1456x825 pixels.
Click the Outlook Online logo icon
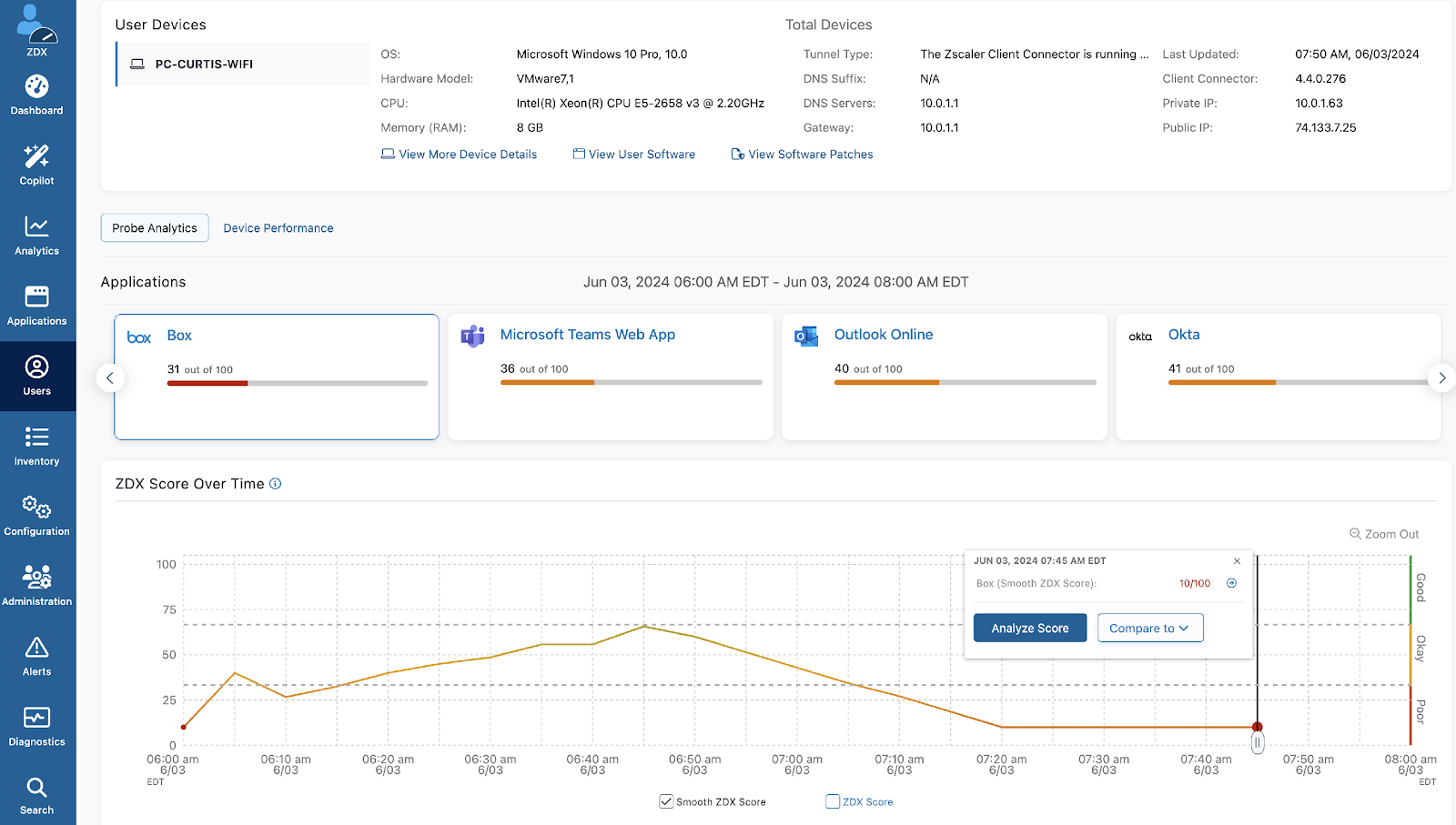coord(806,337)
